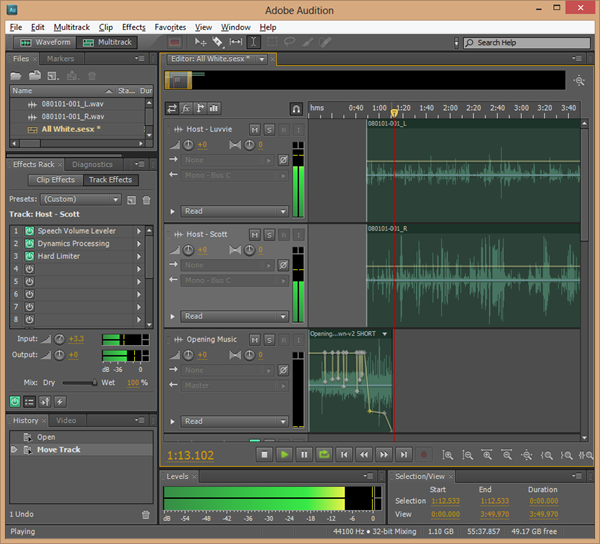The width and height of the screenshot is (600, 544).
Task: Switch to Waveform view
Action: 44,42
